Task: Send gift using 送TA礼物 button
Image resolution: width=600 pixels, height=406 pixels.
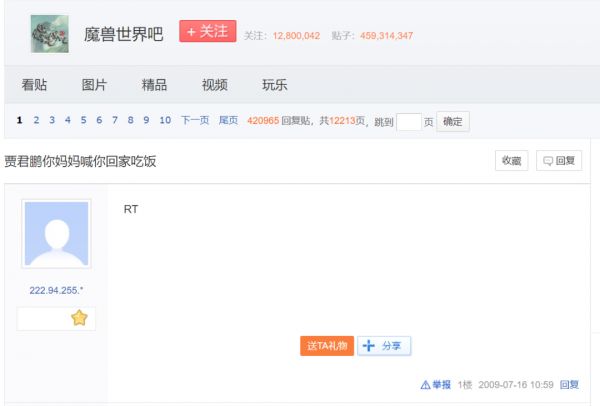Action: pos(326,346)
